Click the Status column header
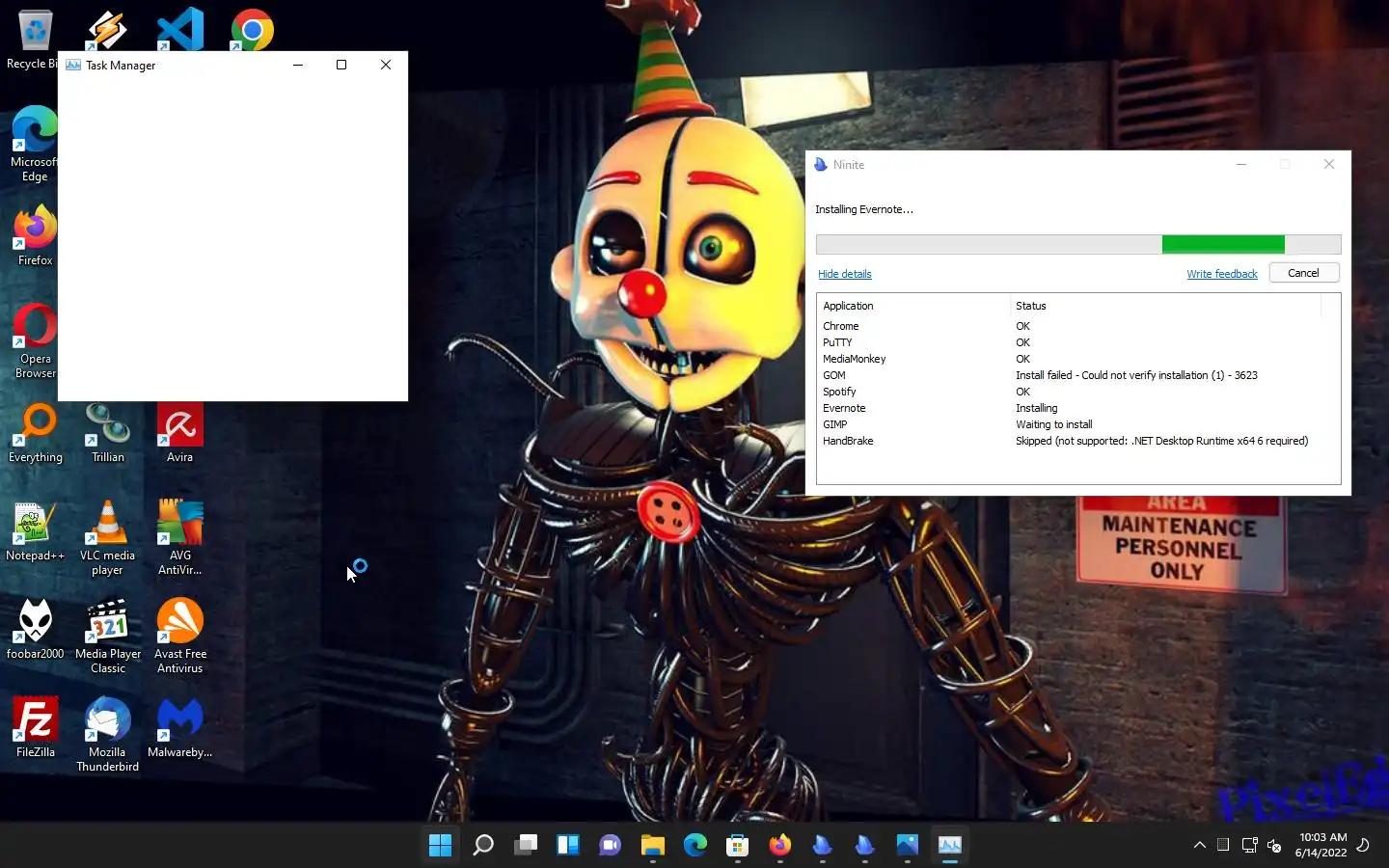Viewport: 1389px width, 868px height. coord(1165,306)
